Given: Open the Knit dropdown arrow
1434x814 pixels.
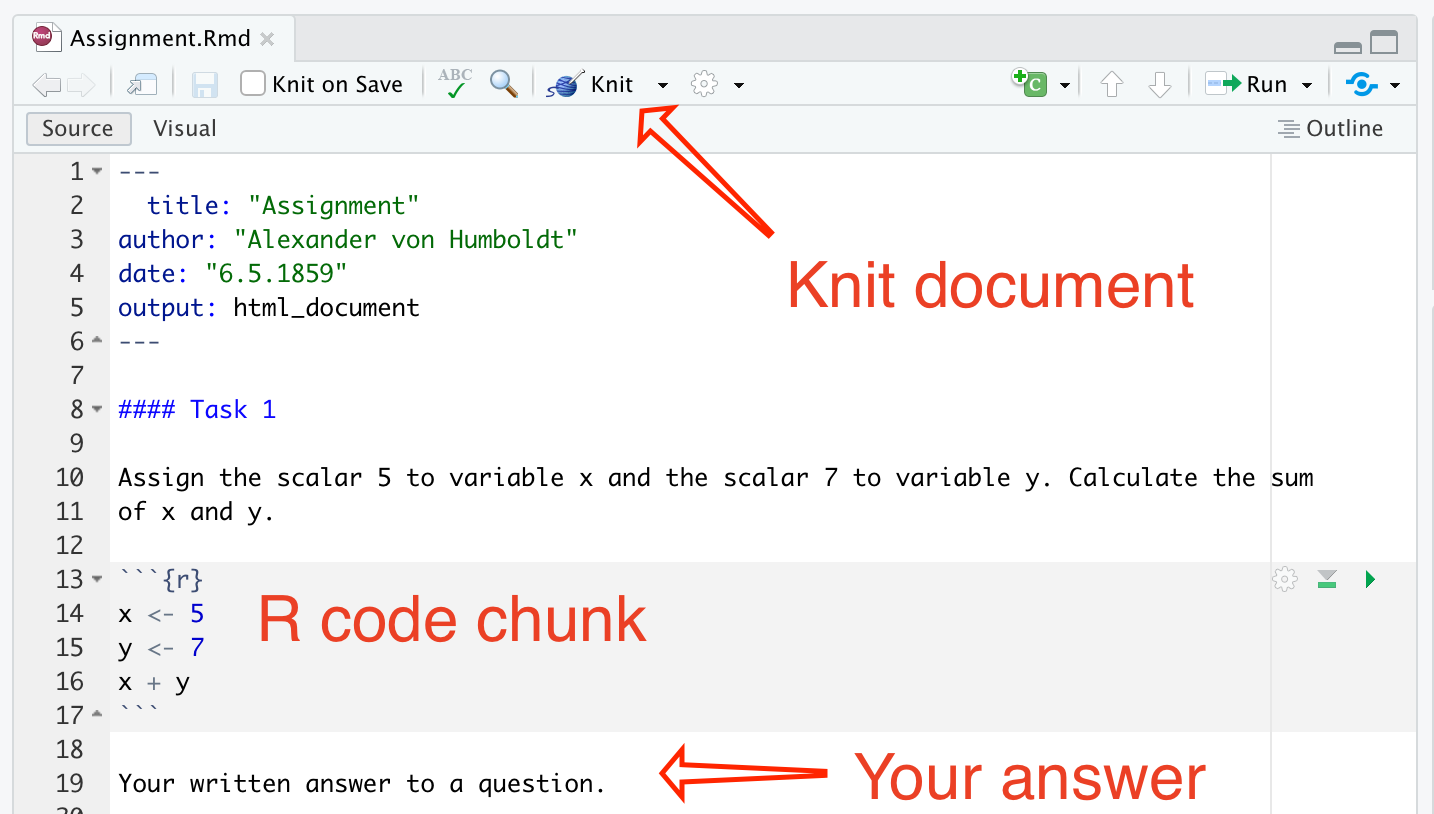Looking at the screenshot, I should coord(662,85).
